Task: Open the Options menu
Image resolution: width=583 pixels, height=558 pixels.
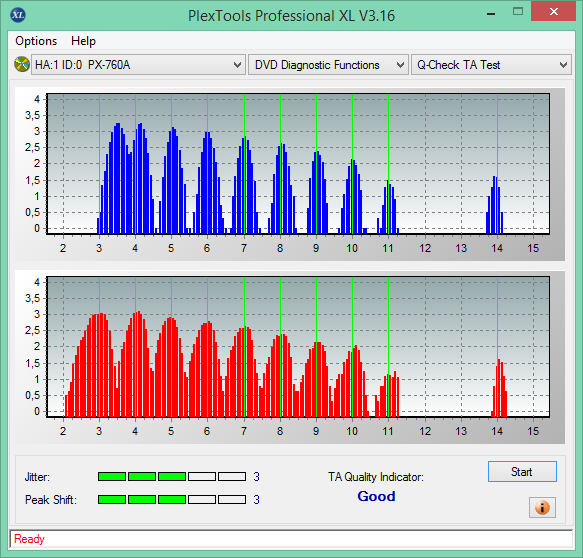Action: tap(36, 41)
